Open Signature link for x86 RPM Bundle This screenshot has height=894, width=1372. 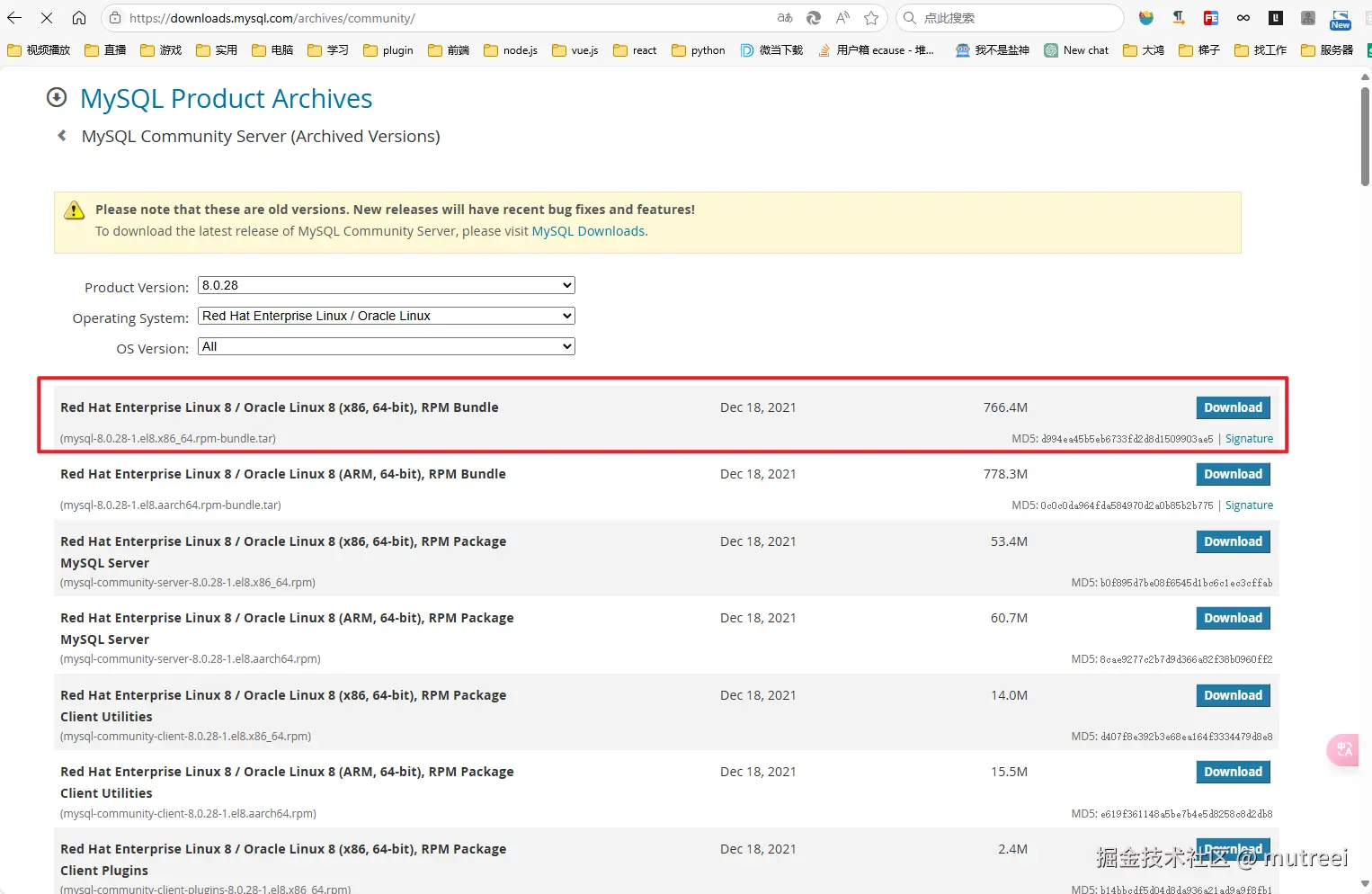pyautogui.click(x=1249, y=439)
